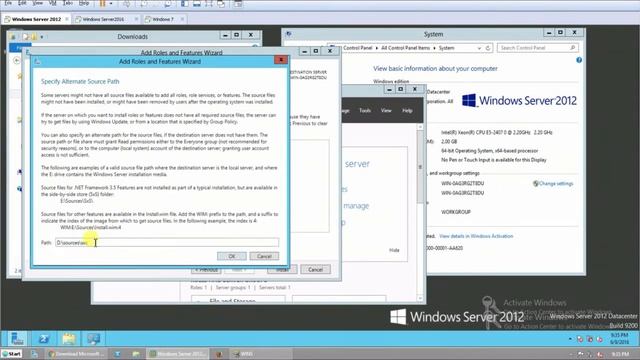The width and height of the screenshot is (640, 360).
Task: Click Cancel in the background Add Roles wizard
Action: tap(316, 270)
